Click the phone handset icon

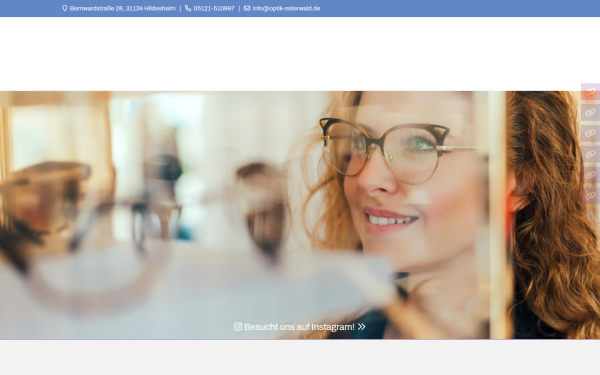(188, 8)
